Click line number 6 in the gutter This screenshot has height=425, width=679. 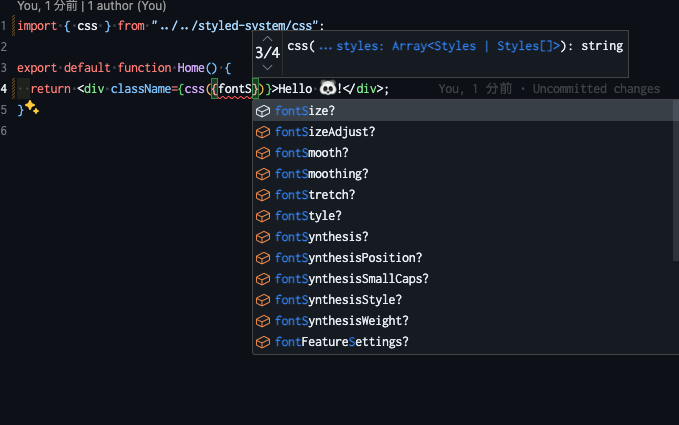pyautogui.click(x=4, y=130)
